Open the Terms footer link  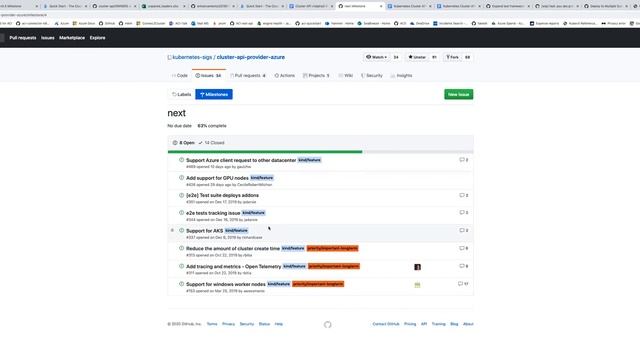pos(212,324)
